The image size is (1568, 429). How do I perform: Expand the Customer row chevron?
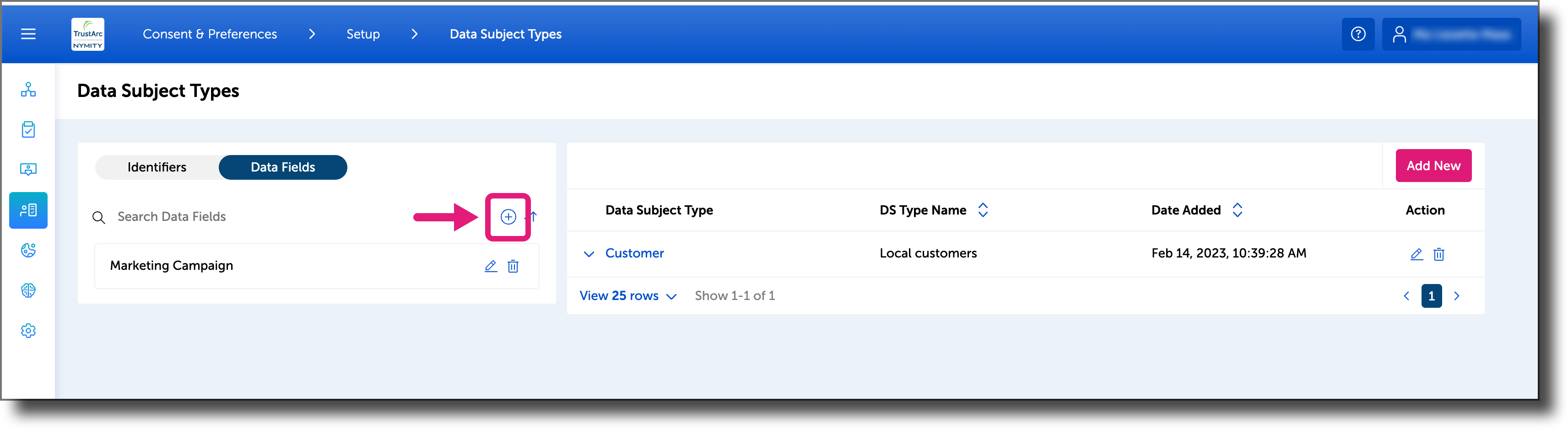pos(589,254)
